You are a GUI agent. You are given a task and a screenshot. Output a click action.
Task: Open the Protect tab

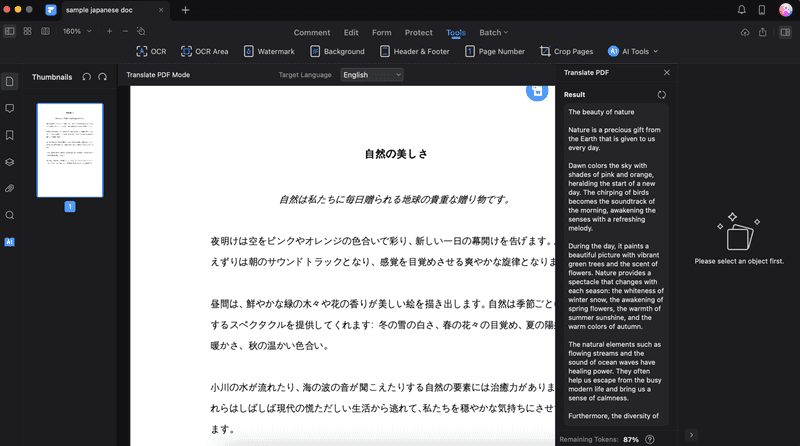point(418,32)
